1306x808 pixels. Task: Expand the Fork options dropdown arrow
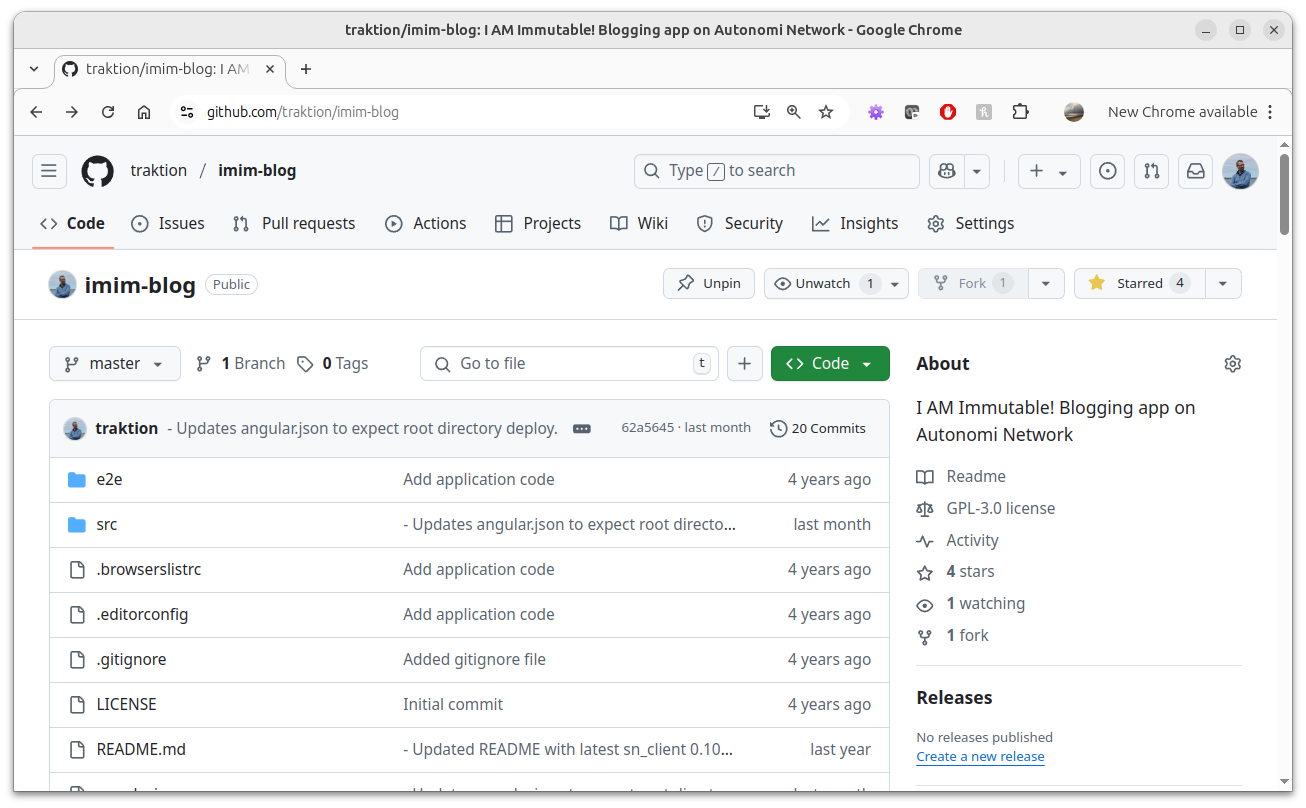coord(1045,284)
